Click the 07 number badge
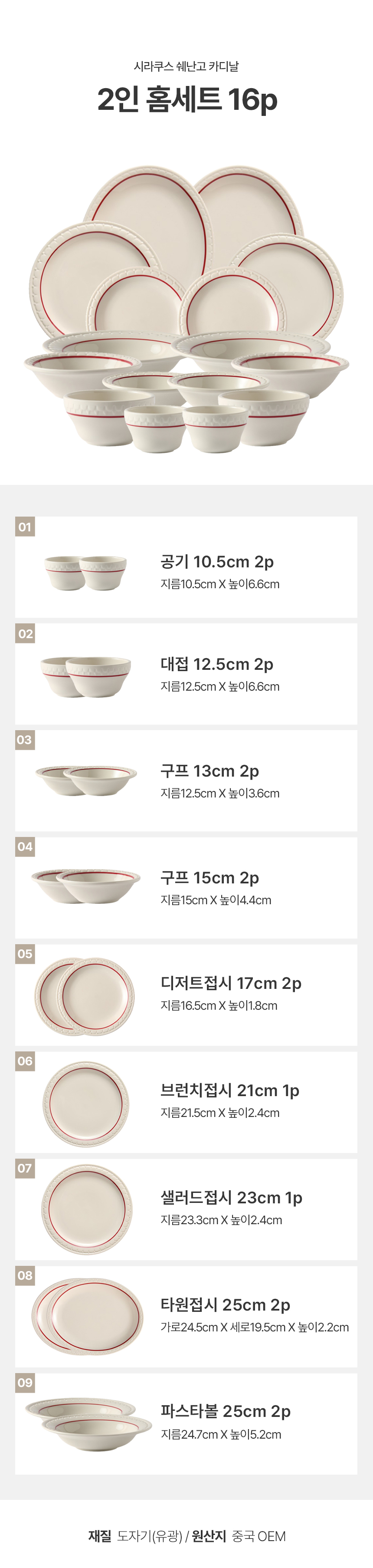 [25, 1167]
